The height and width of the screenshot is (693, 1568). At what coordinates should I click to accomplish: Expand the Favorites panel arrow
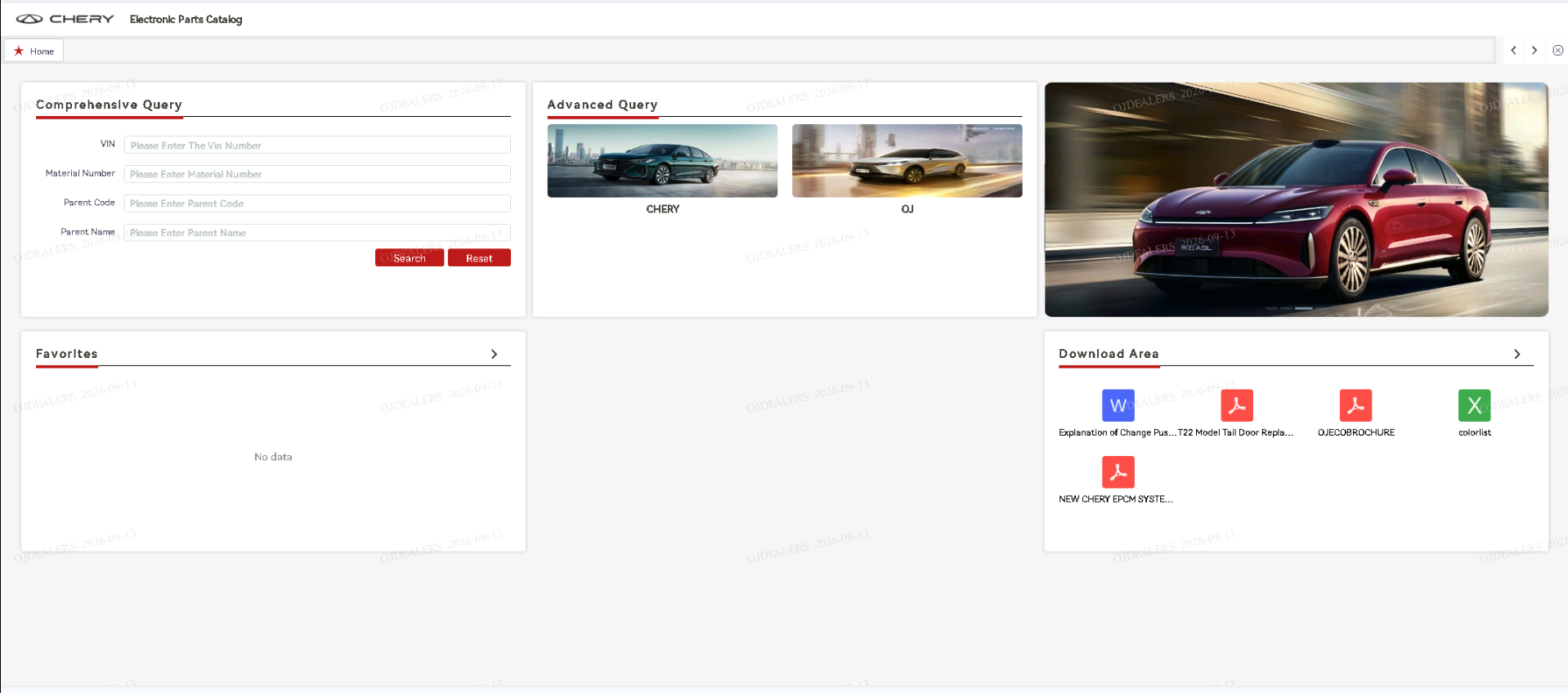point(494,354)
